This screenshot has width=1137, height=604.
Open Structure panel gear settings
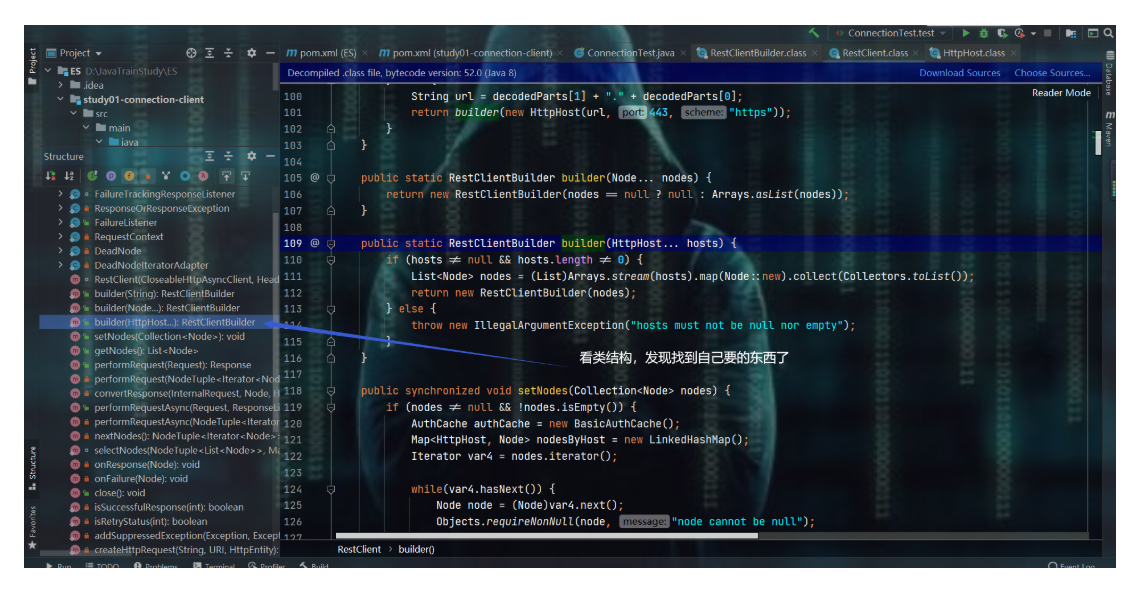coord(252,157)
